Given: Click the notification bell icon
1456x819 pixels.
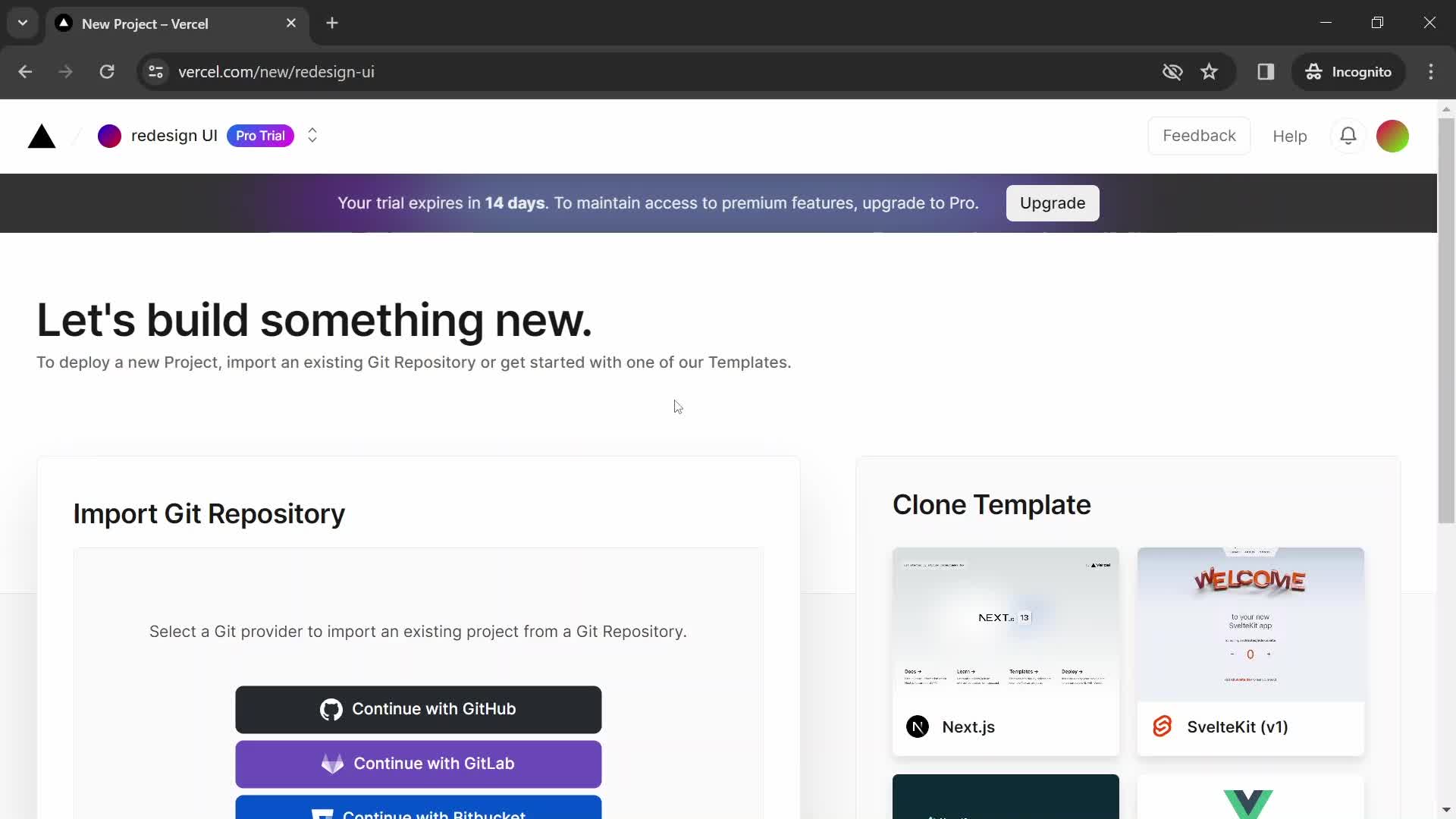Looking at the screenshot, I should [x=1348, y=135].
